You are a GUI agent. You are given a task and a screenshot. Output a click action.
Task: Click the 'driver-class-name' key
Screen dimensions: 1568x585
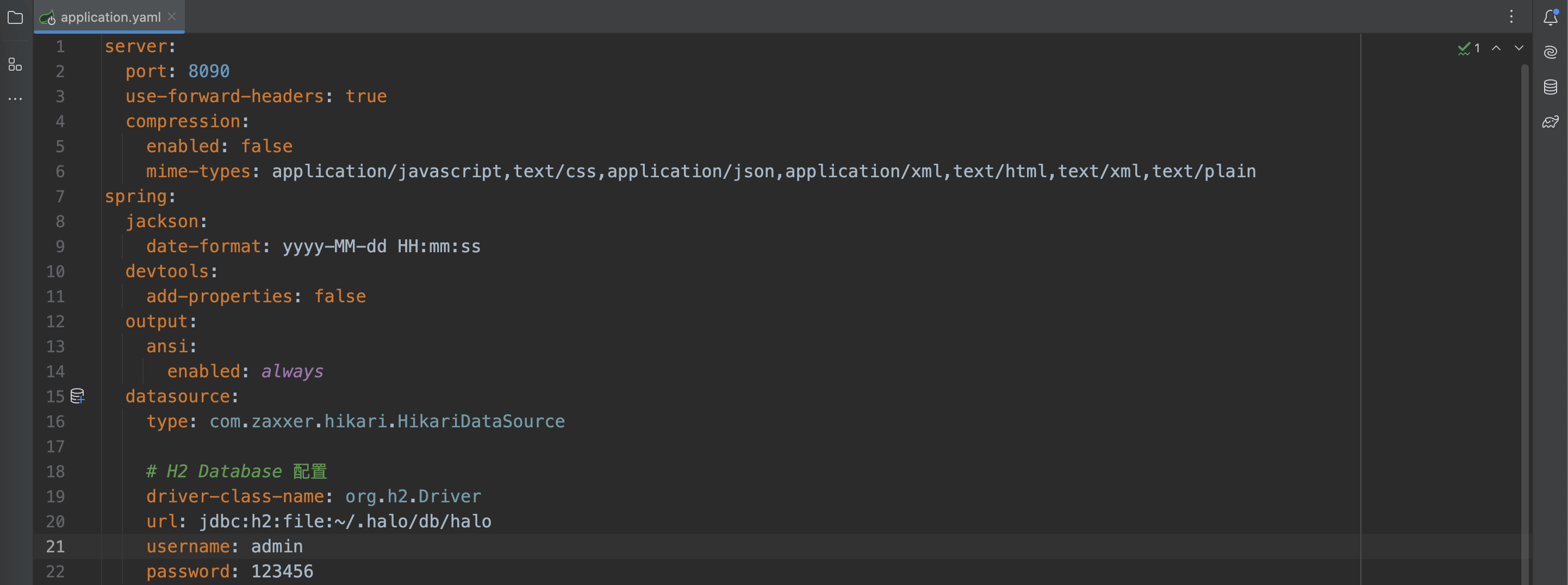pos(235,496)
